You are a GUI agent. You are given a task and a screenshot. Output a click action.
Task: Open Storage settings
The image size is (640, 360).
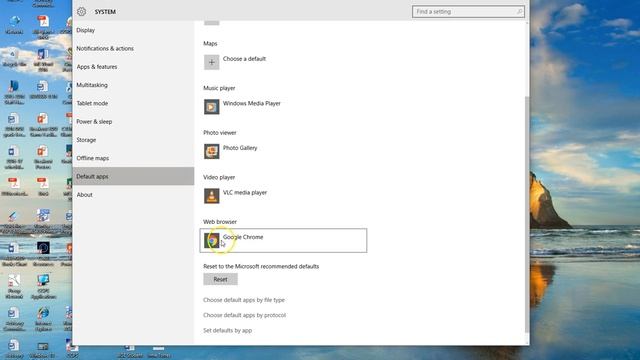pyautogui.click(x=86, y=140)
